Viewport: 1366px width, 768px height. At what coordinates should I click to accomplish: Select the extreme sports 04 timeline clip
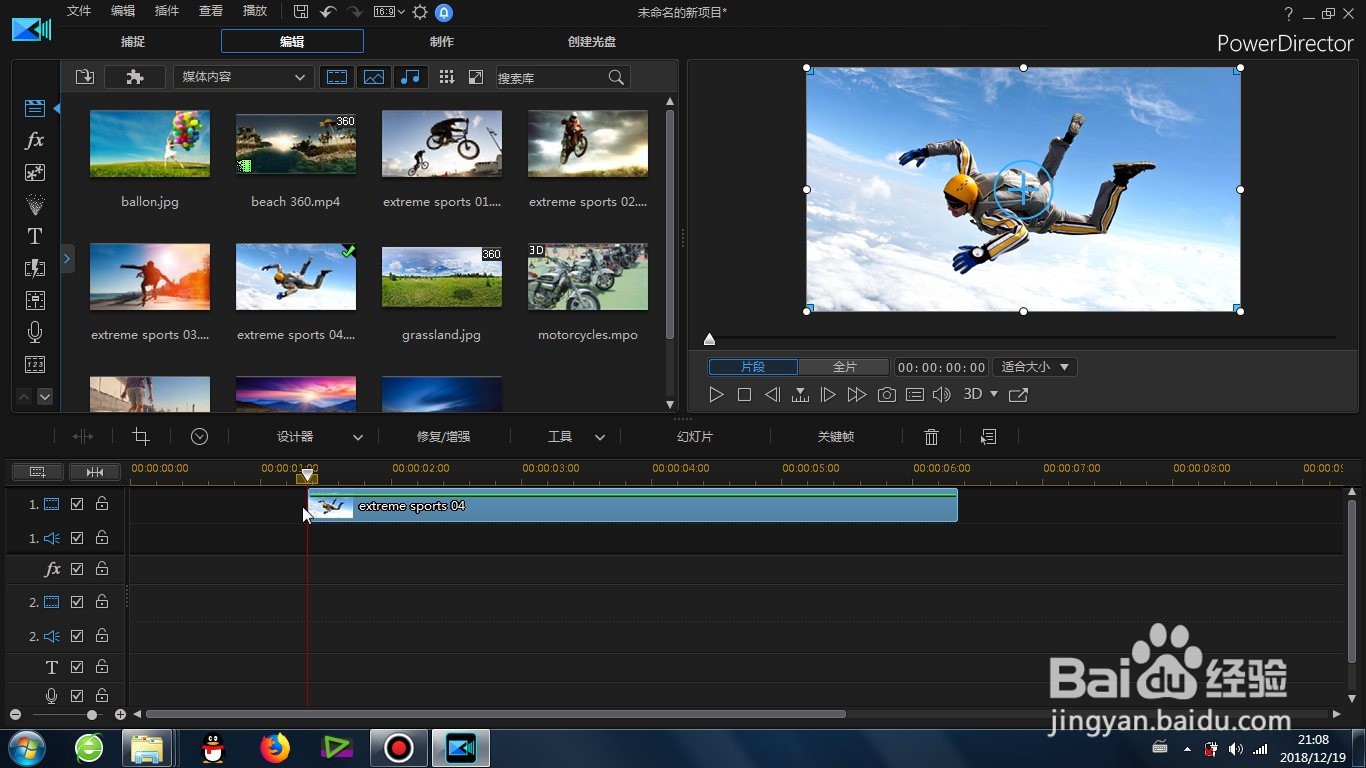pos(632,505)
